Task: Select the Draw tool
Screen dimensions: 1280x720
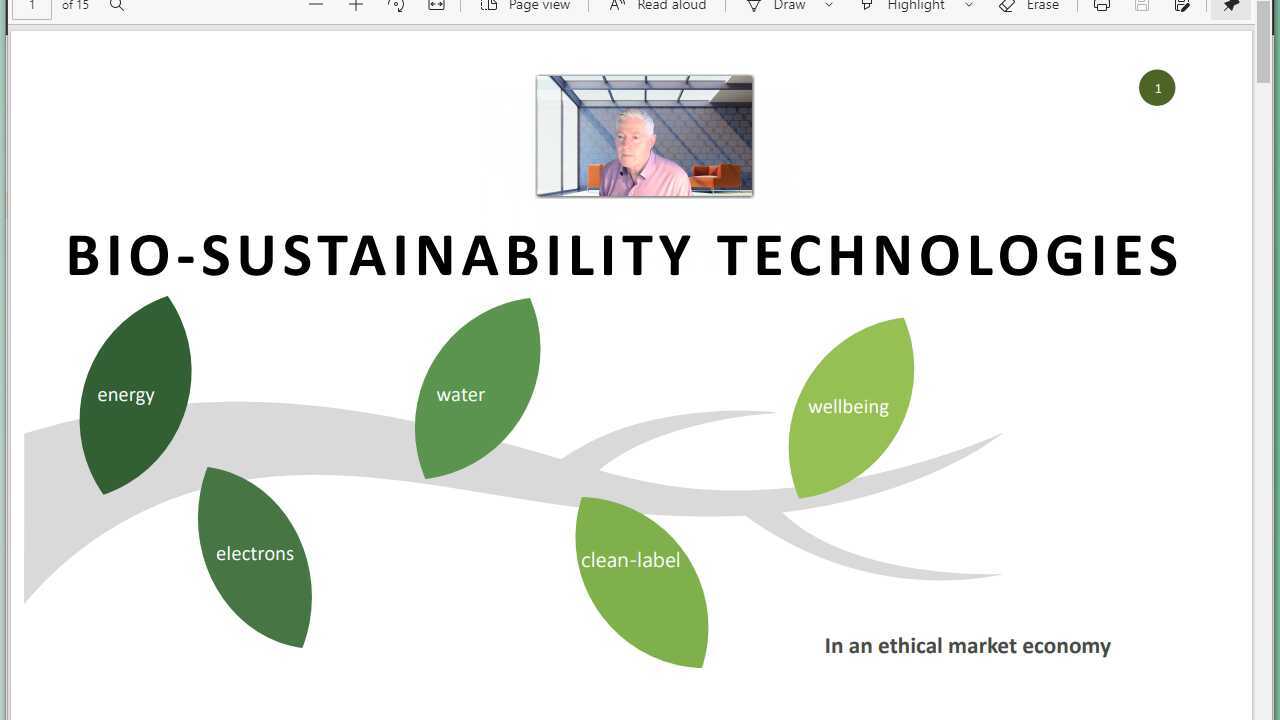Action: [776, 6]
